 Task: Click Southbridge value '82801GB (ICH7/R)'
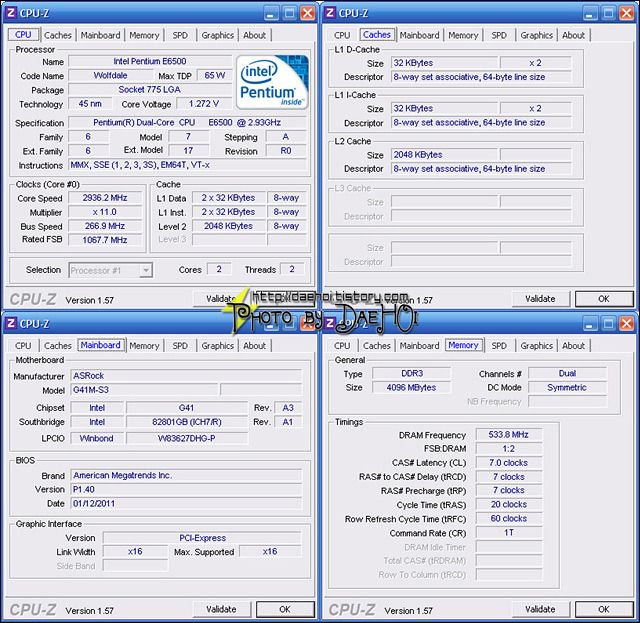187,422
